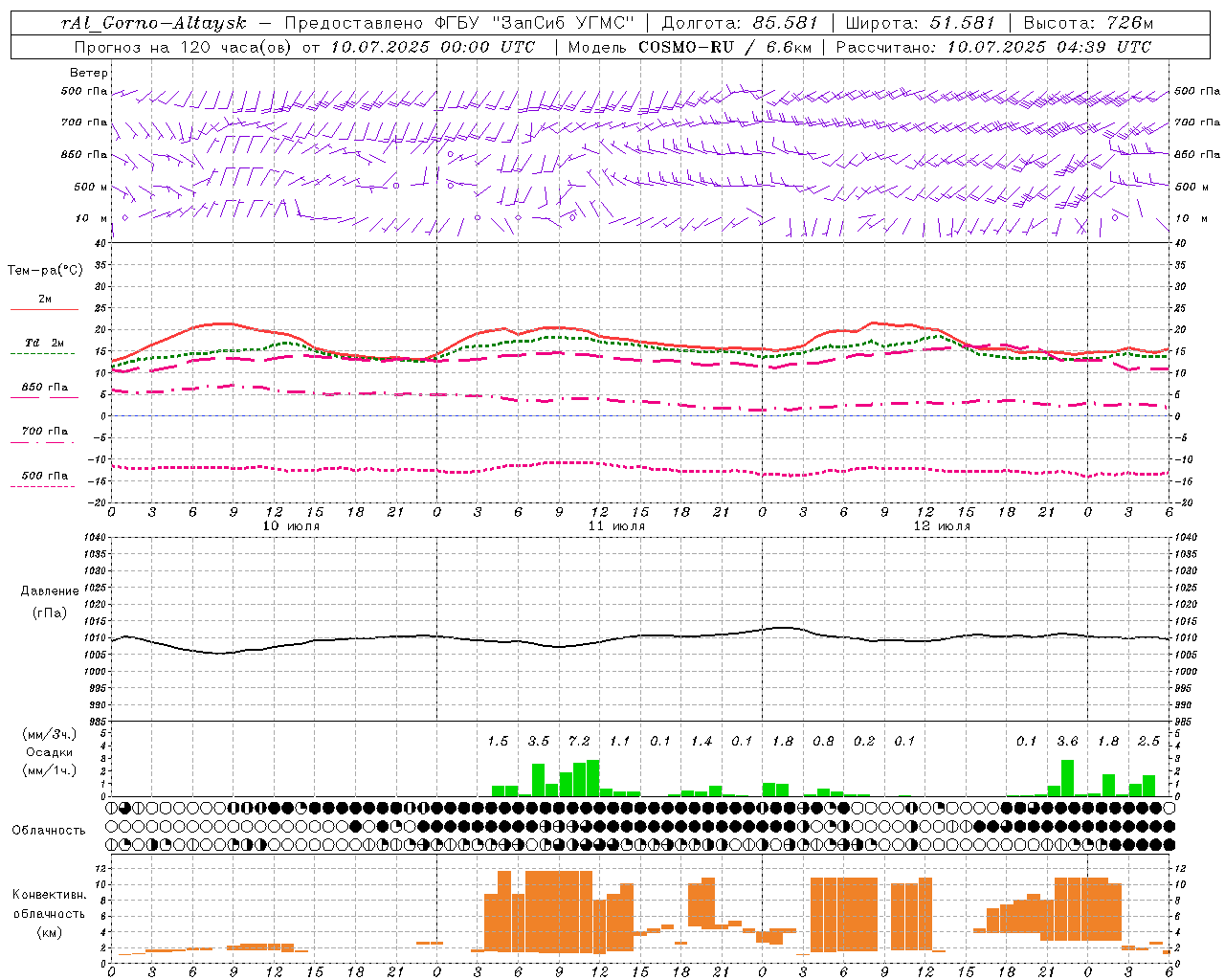
Task: Click the 850 гПа temperature legend entry
Action: [x=45, y=388]
